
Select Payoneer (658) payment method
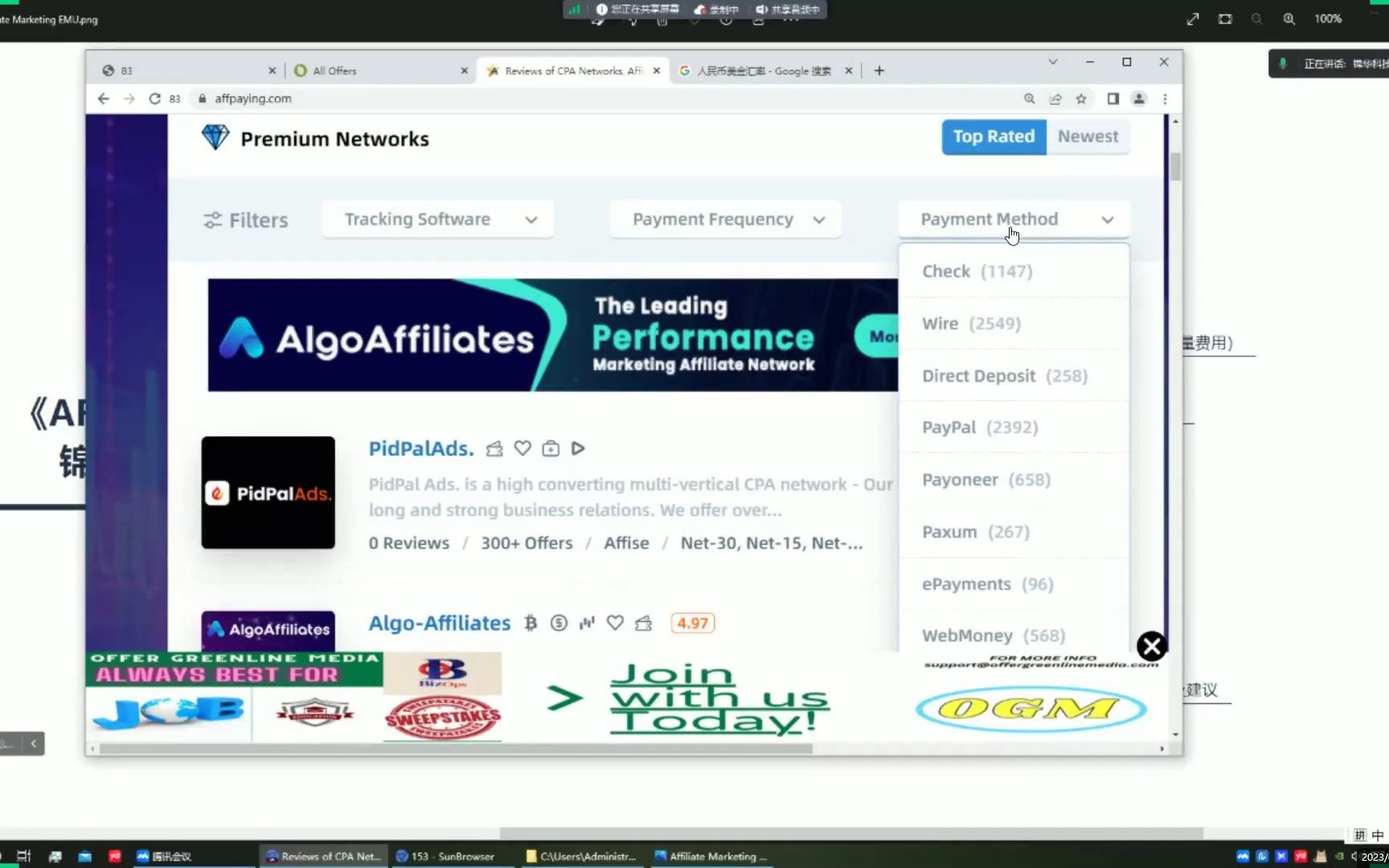[x=1014, y=480]
